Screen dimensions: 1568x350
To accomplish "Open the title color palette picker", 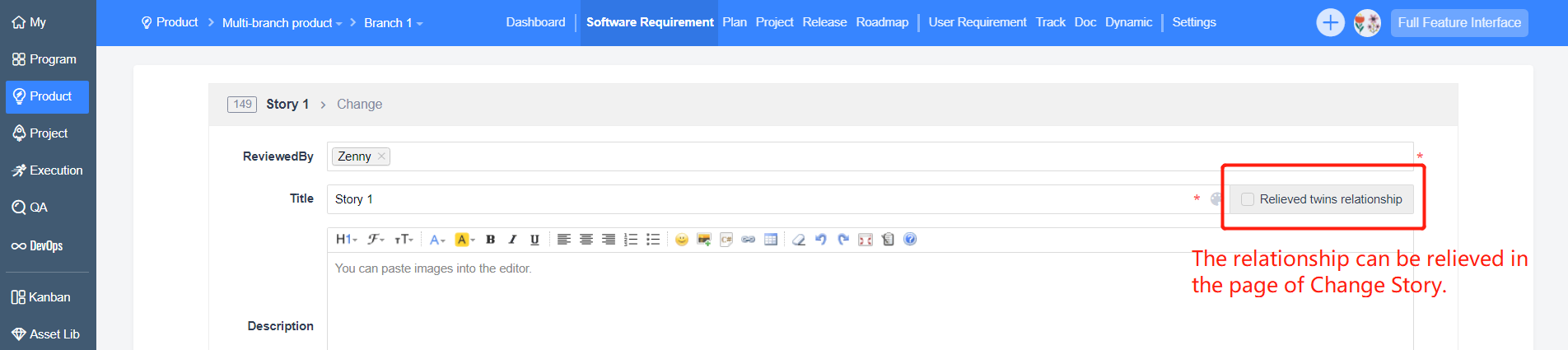I will [1216, 199].
